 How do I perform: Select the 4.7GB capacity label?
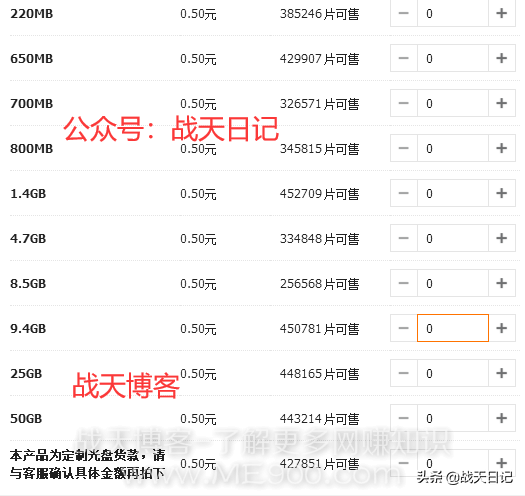tap(28, 238)
